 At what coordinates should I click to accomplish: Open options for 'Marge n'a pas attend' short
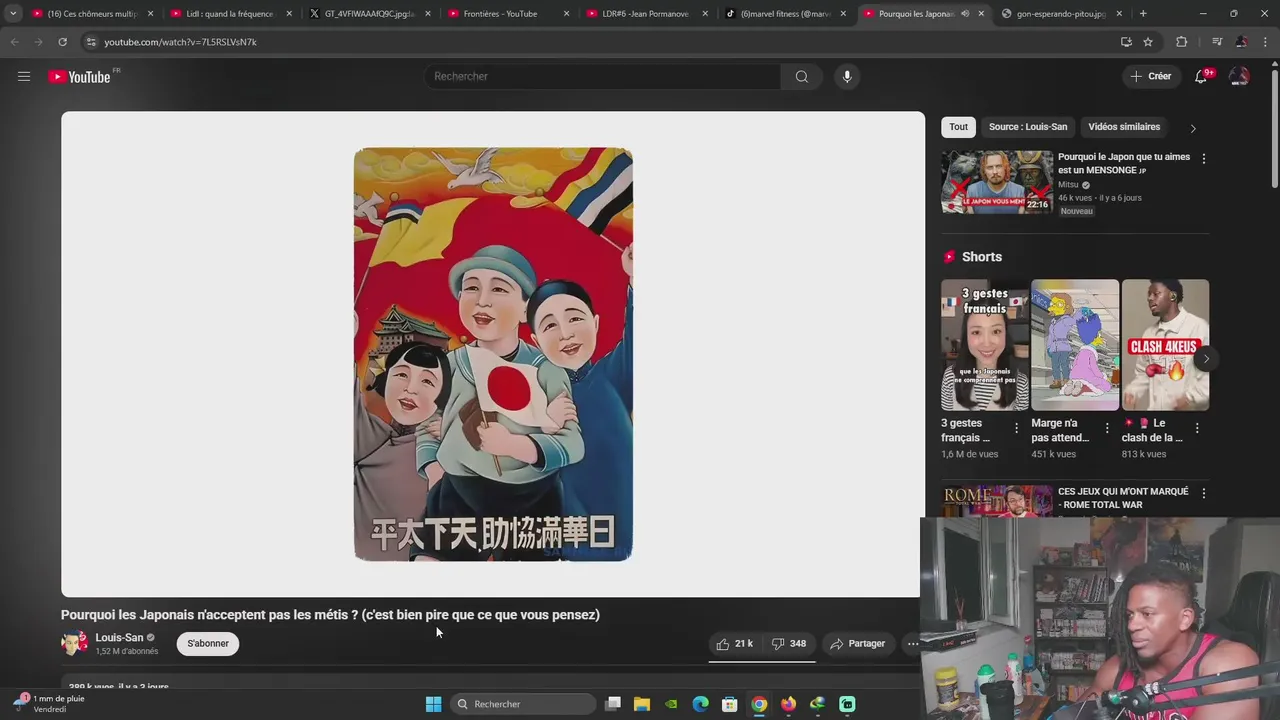coord(1106,428)
